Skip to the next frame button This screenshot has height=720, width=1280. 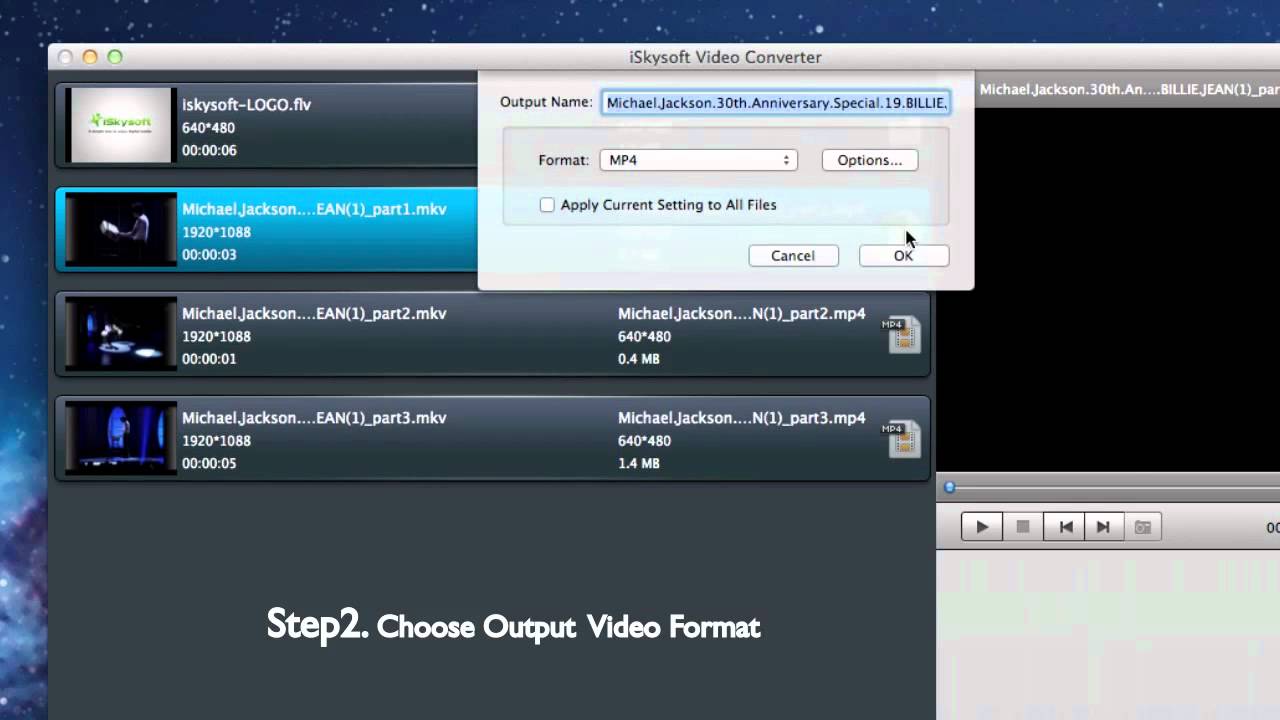[x=1103, y=527]
